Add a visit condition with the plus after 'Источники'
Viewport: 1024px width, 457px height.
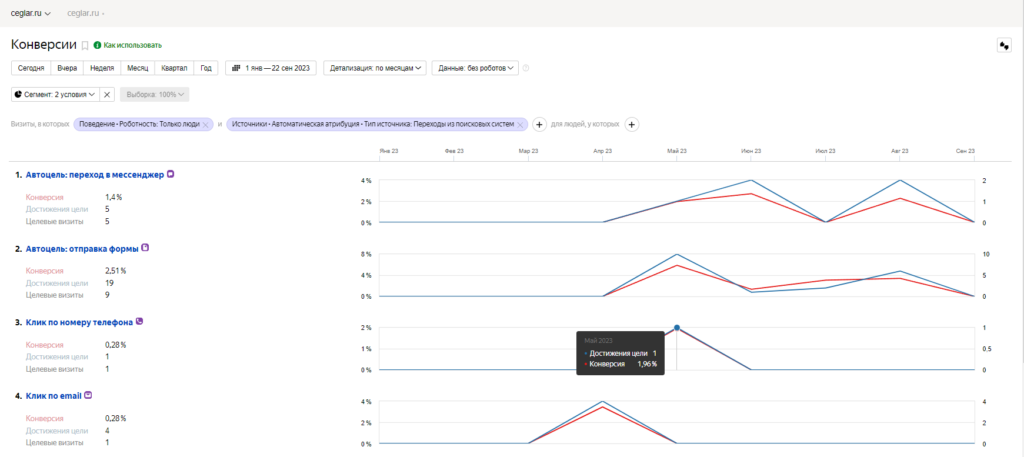[539, 124]
